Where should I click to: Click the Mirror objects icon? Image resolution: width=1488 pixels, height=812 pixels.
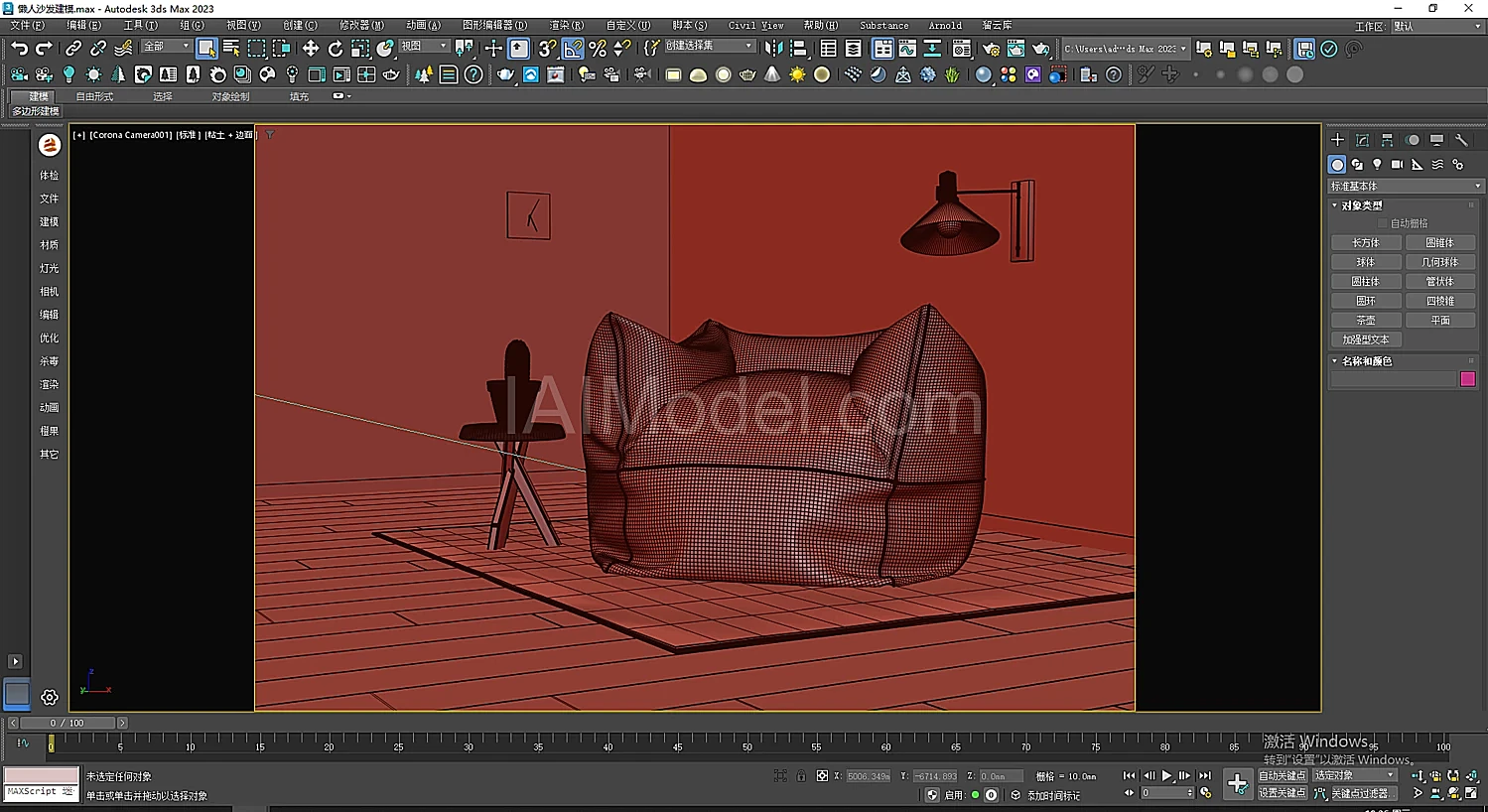tap(773, 48)
